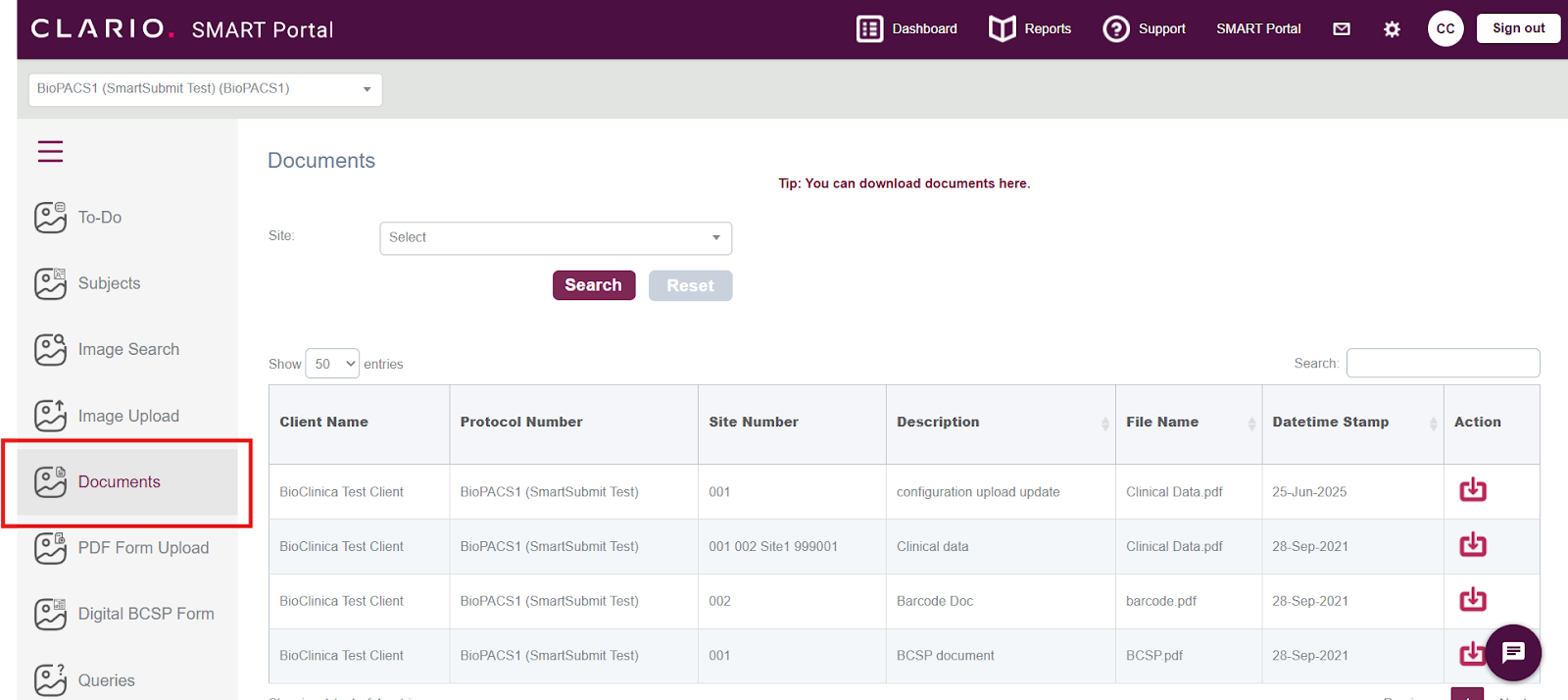This screenshot has height=700, width=1568.
Task: Open settings gear icon in top bar
Action: (x=1392, y=29)
